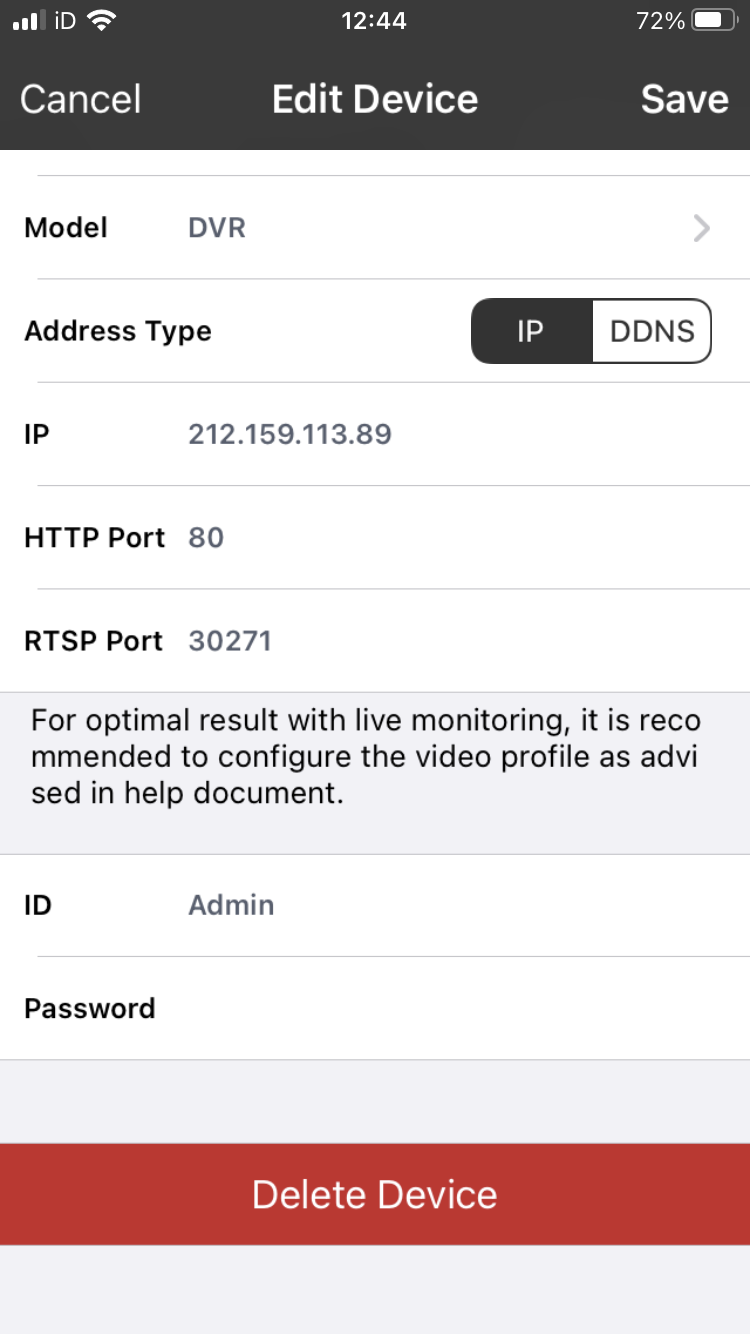Select the DVR model value
Image resolution: width=750 pixels, height=1334 pixels.
(x=216, y=227)
